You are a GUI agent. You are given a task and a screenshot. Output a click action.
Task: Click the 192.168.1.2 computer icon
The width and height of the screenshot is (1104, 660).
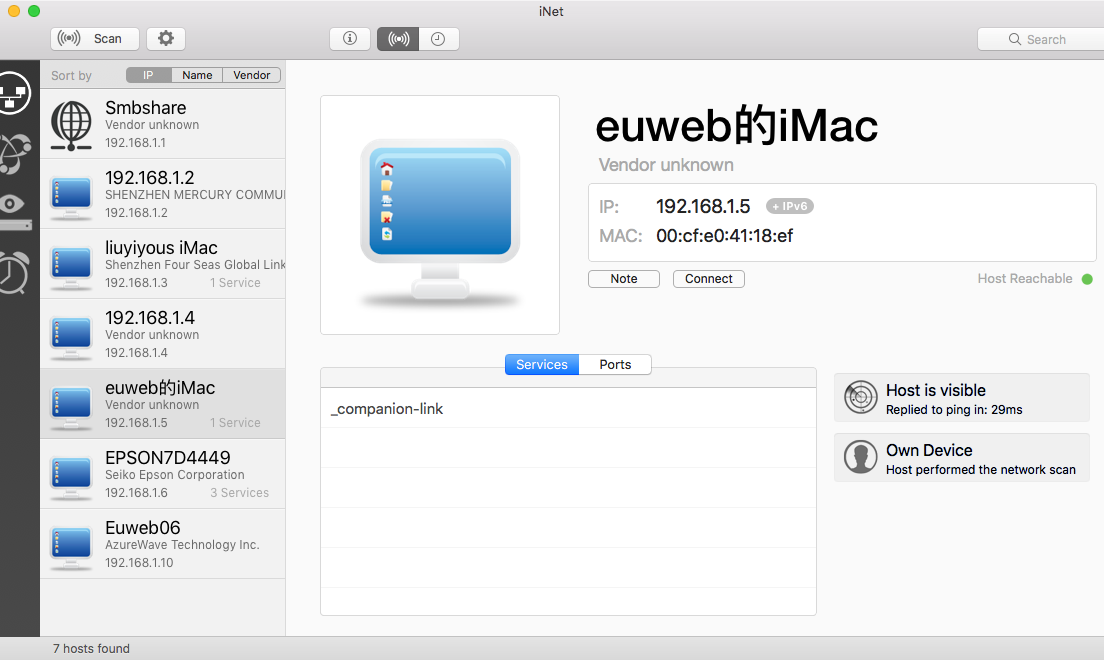[x=71, y=197]
